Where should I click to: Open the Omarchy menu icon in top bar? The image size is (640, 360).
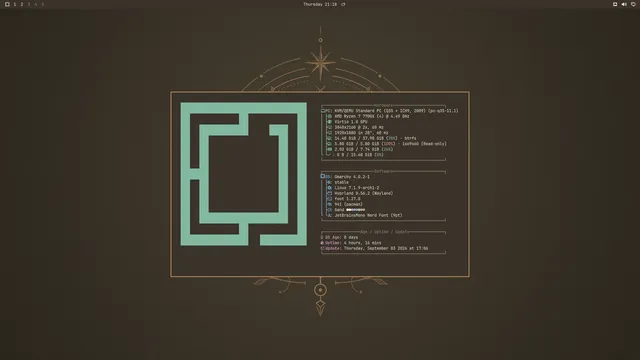7,4
